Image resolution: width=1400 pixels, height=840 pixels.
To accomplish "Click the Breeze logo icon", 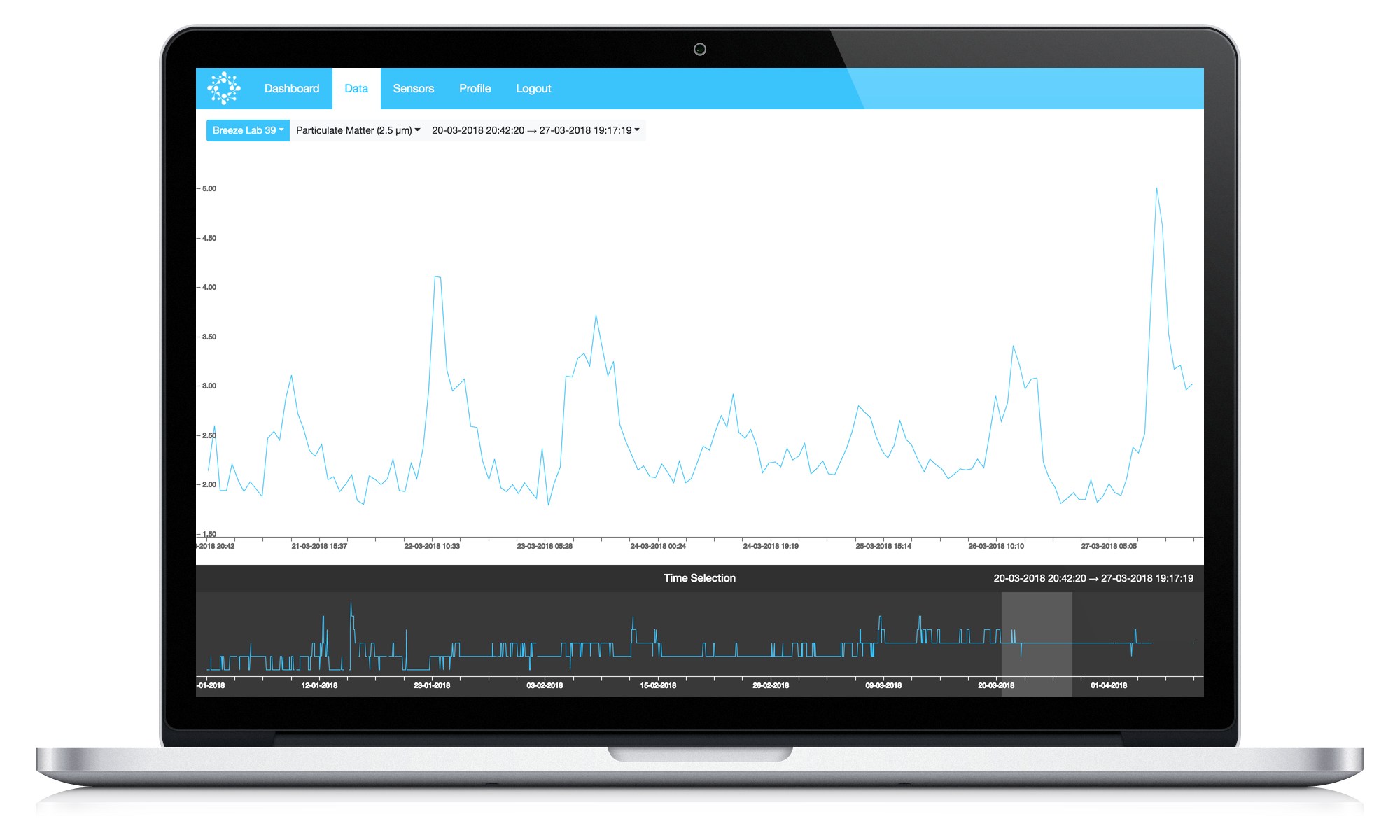I will click(x=225, y=88).
